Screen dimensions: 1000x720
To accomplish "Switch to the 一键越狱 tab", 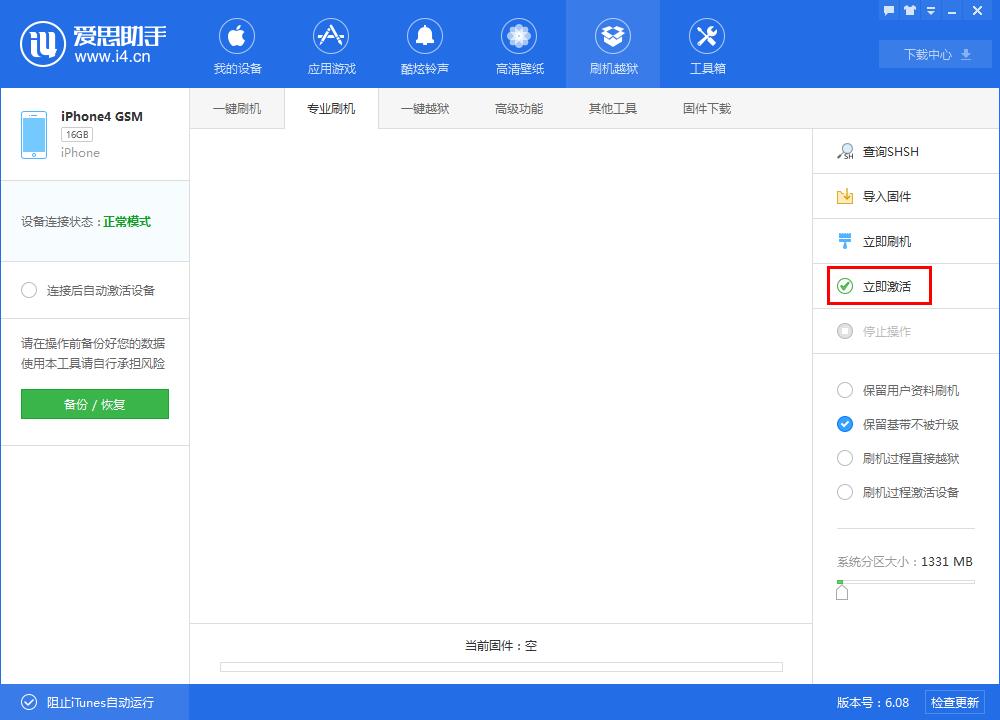I will point(425,108).
